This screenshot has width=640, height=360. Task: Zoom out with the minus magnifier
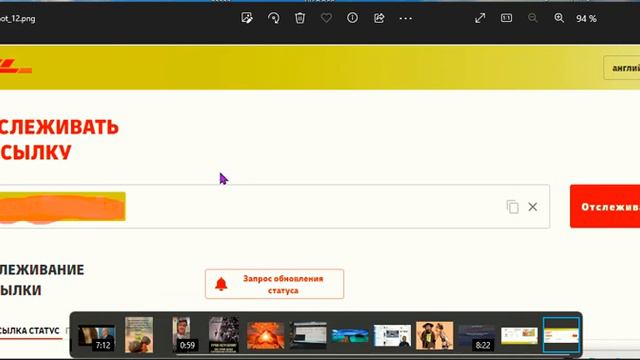click(533, 18)
